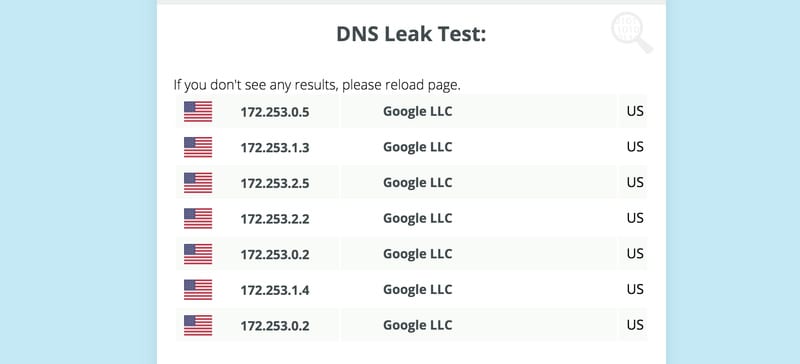Select the IP address 172.253.1.3

tap(275, 148)
